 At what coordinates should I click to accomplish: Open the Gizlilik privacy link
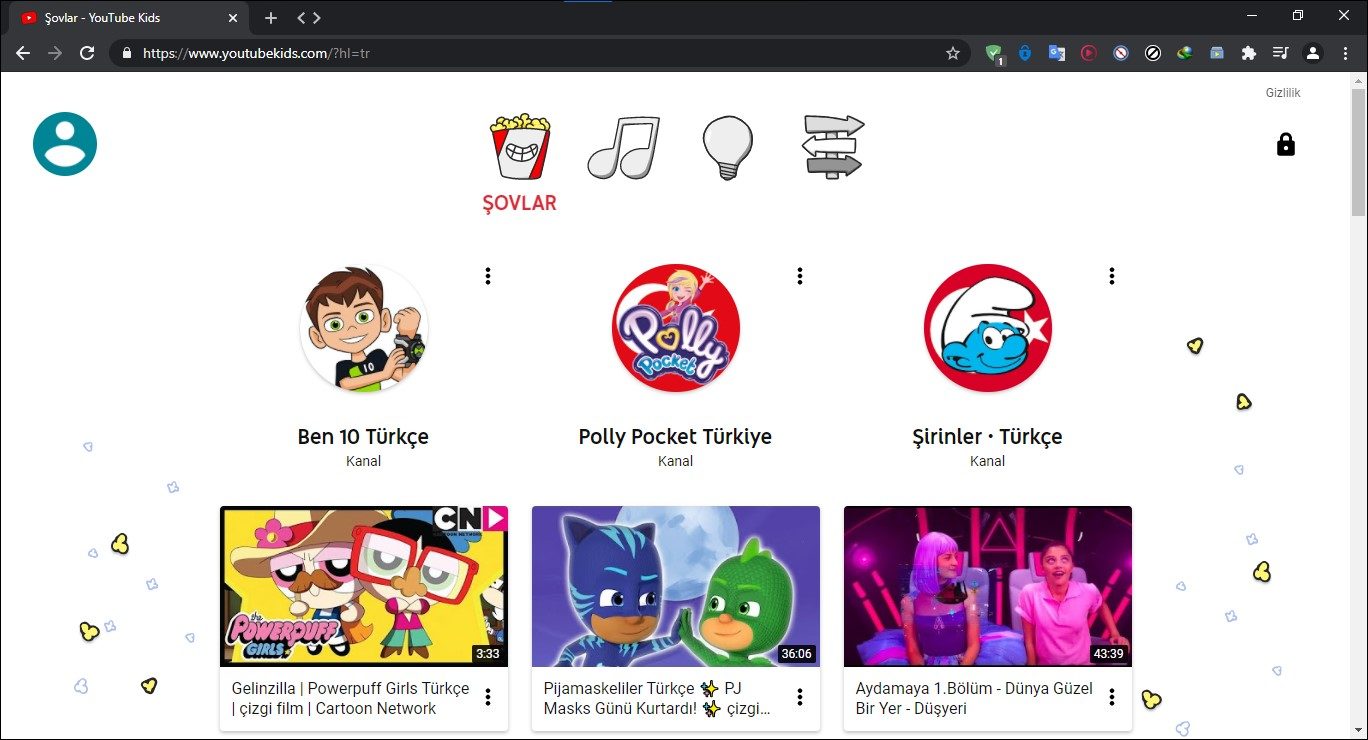(1282, 93)
